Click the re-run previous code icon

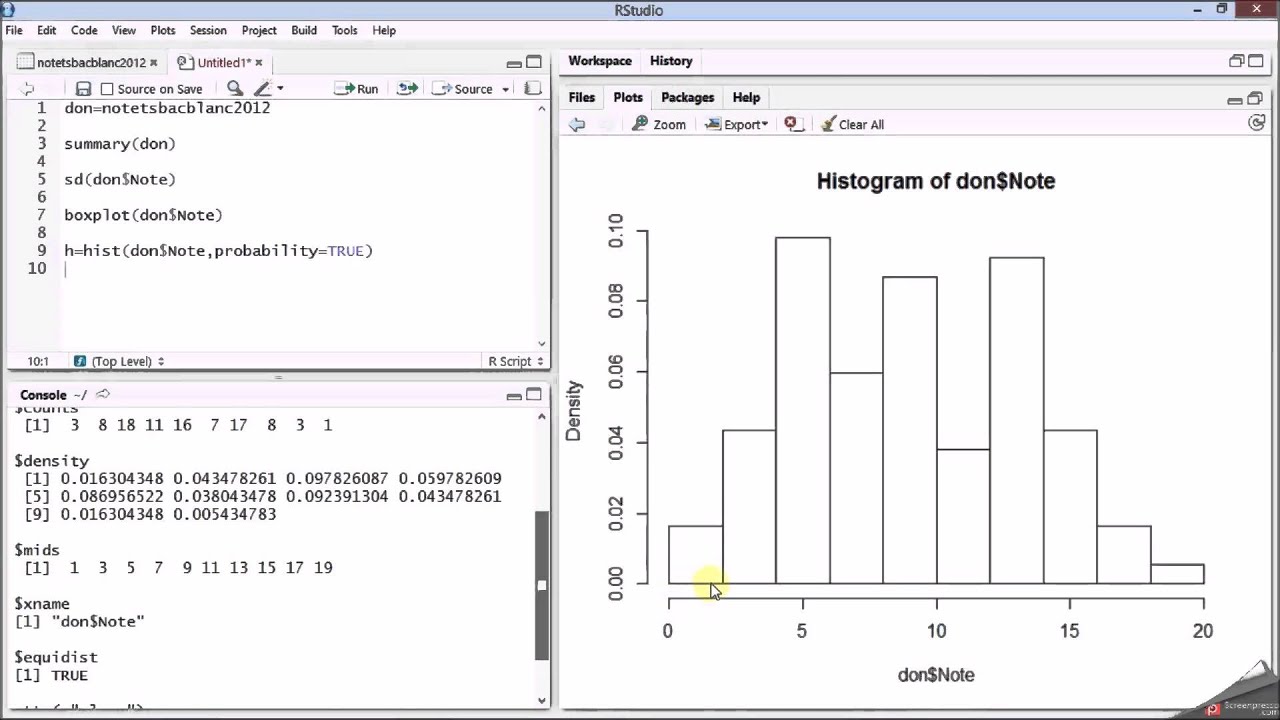(407, 89)
